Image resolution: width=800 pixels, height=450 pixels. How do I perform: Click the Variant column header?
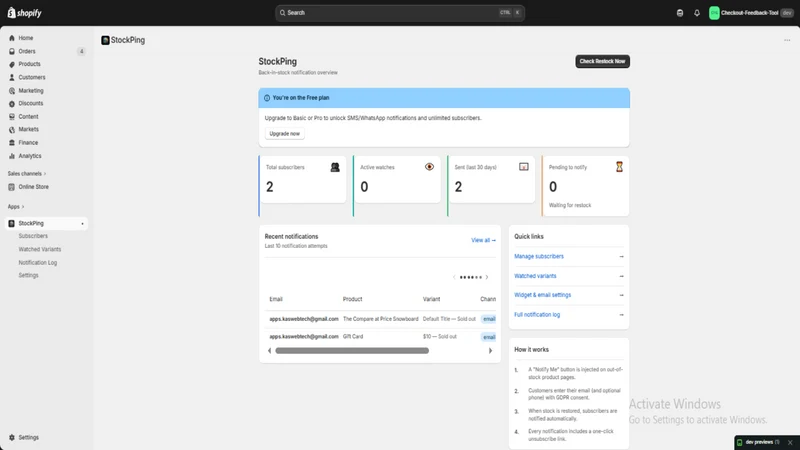coord(431,299)
